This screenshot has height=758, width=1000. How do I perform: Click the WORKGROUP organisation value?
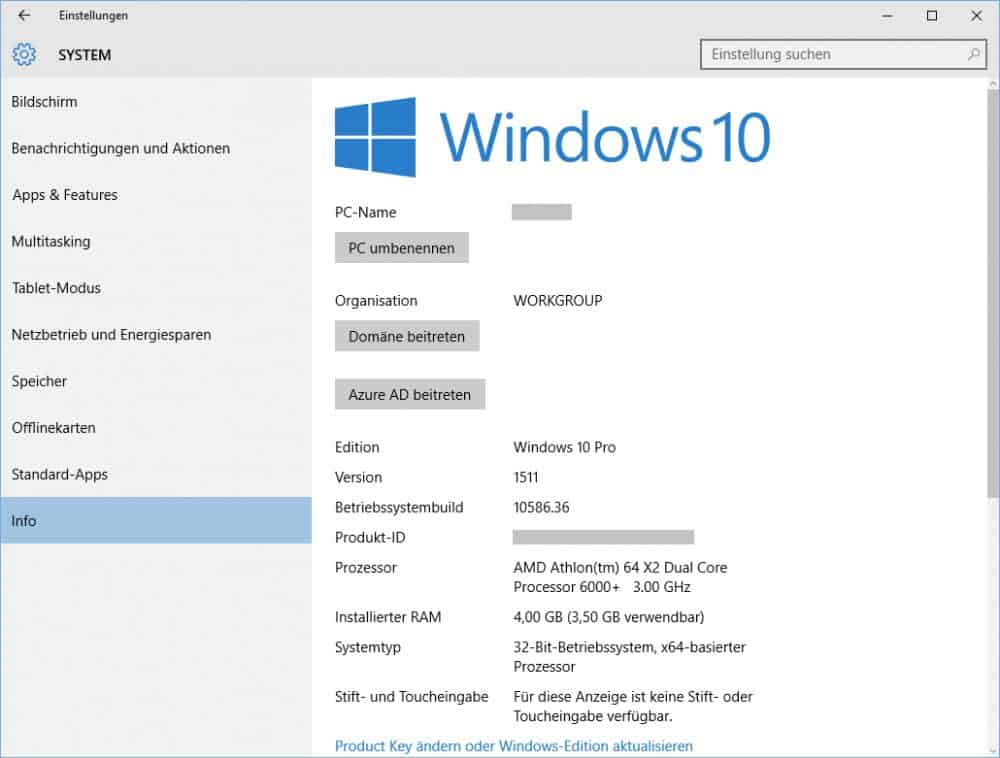click(558, 301)
